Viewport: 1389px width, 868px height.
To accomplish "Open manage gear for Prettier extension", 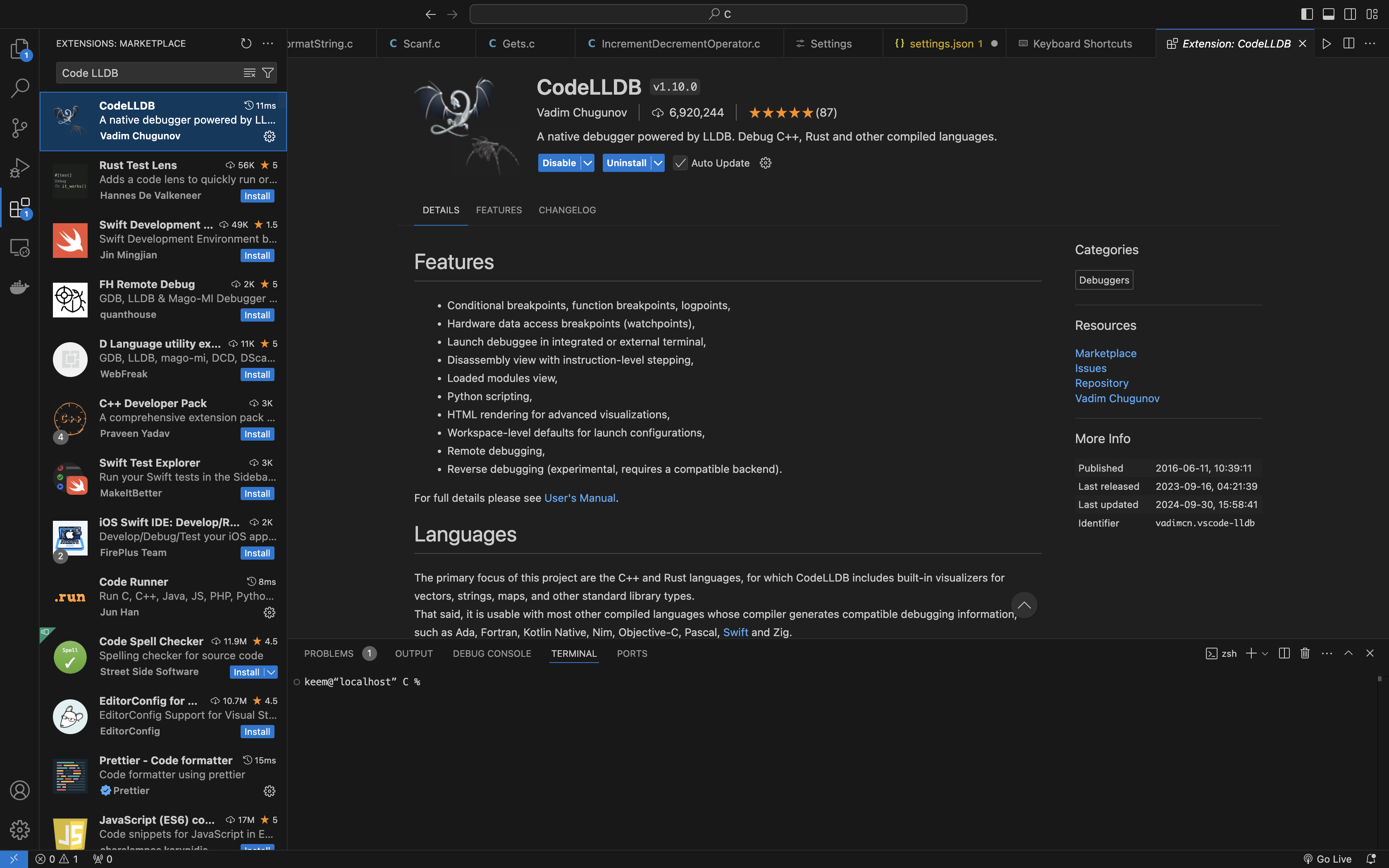I will (269, 791).
